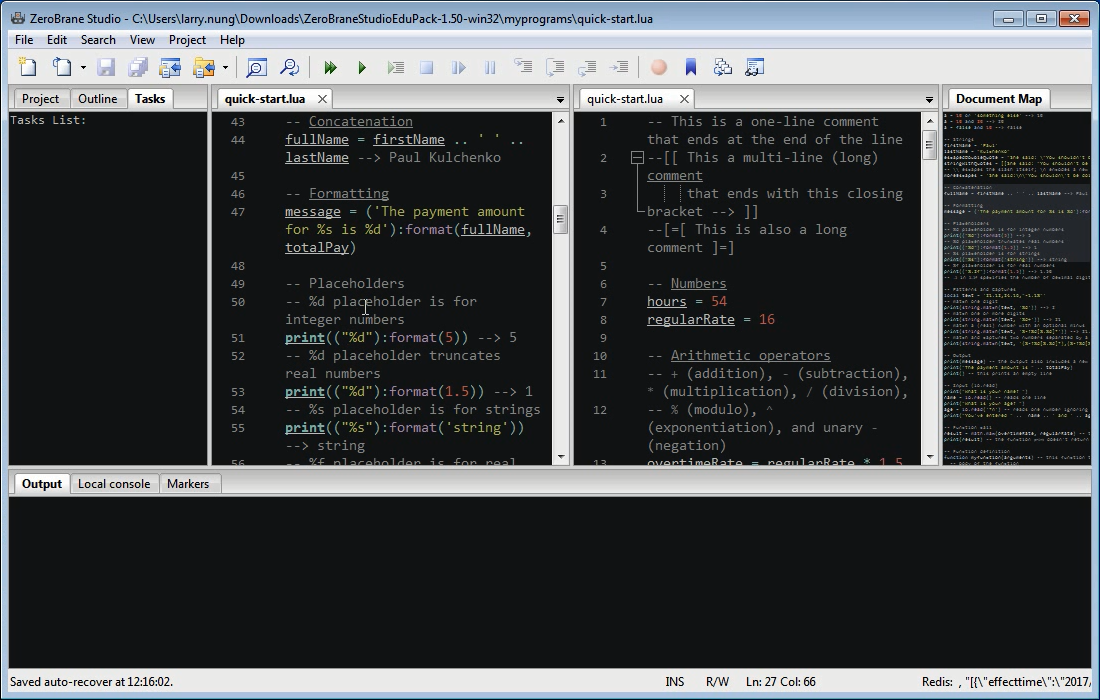
Task: Open the View menu
Action: pos(142,40)
